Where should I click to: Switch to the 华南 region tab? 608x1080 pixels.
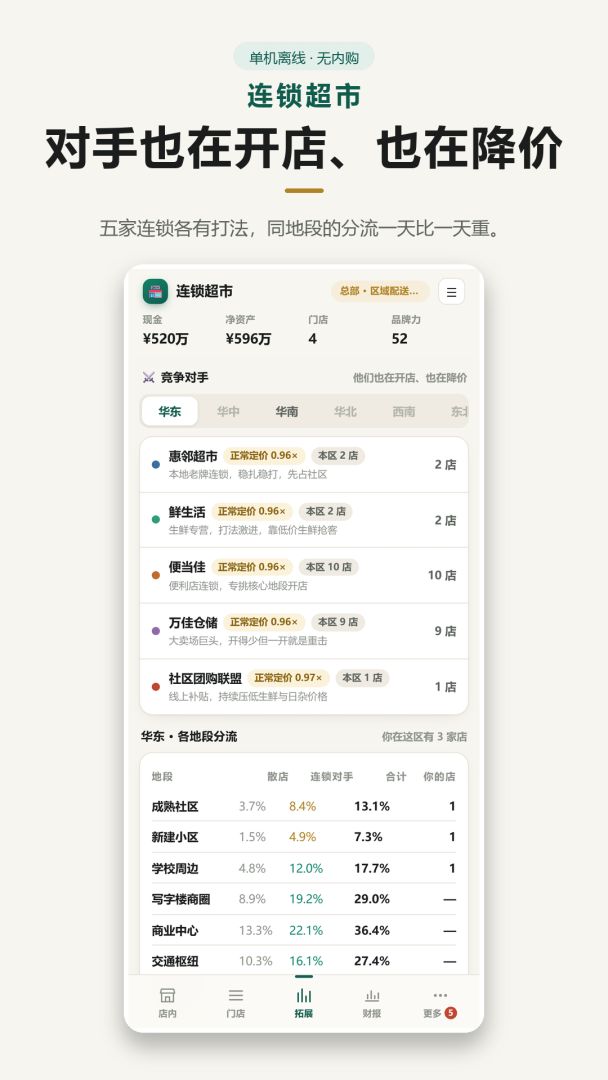point(286,411)
